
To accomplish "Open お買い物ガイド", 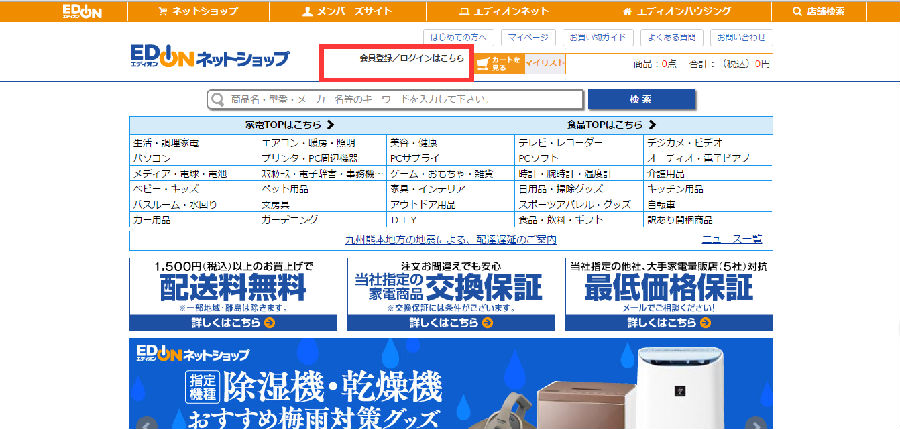I will point(598,37).
